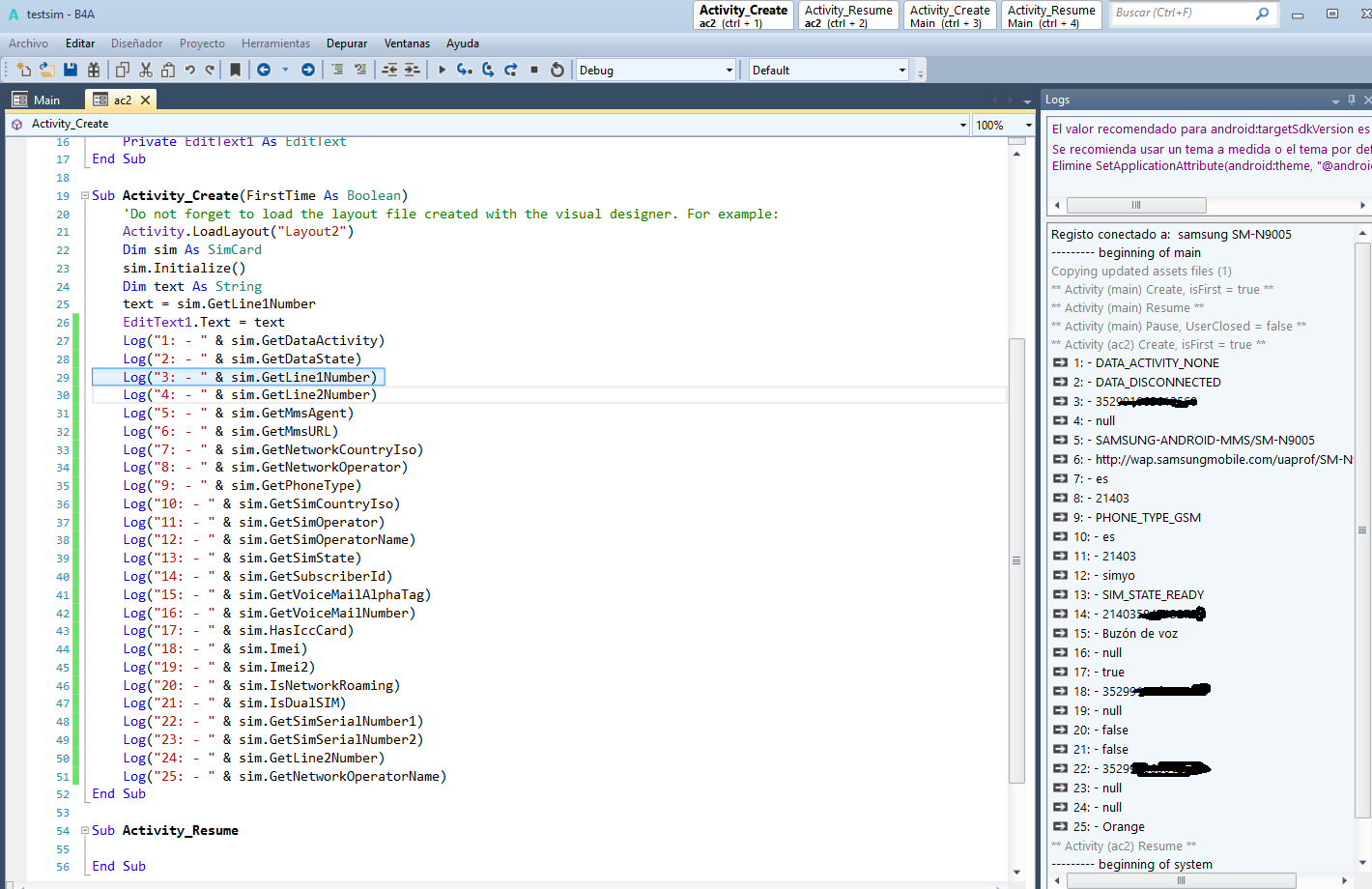Viewport: 1372px width, 889px height.
Task: Collapse the Activity_Create sub at line 19
Action: point(85,196)
